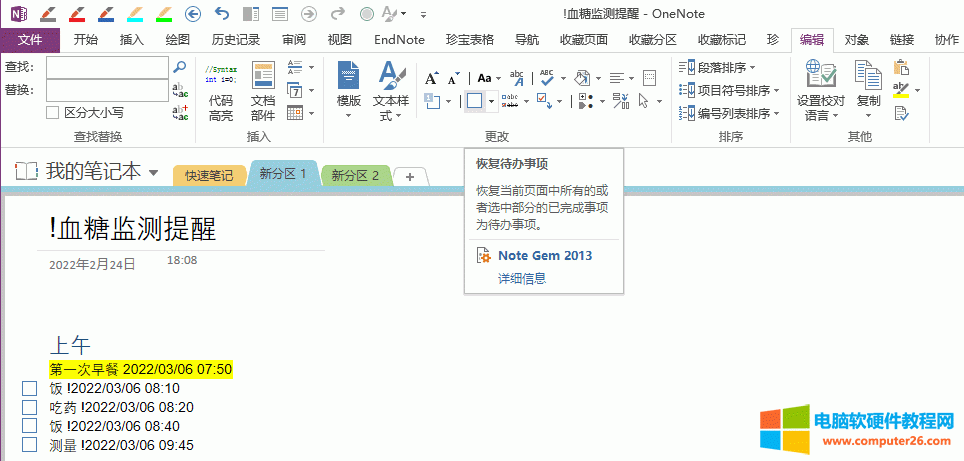Open the EndNote ribbon tab
Screen dimensions: 964x461
pyautogui.click(x=400, y=40)
